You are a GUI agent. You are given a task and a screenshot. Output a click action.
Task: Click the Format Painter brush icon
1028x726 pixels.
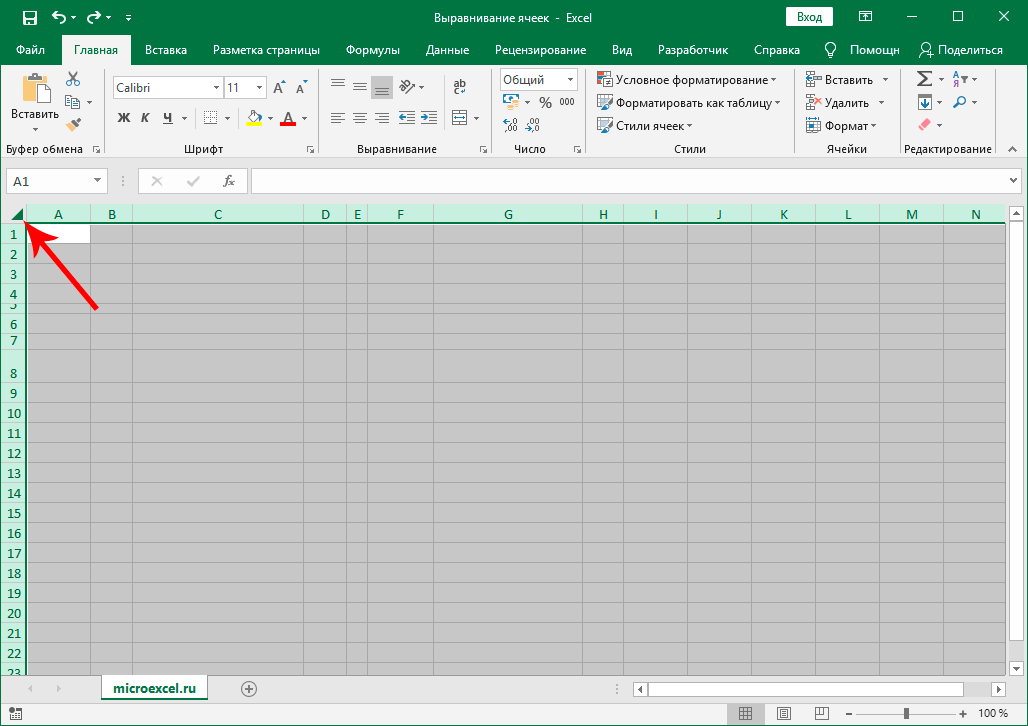pyautogui.click(x=73, y=124)
